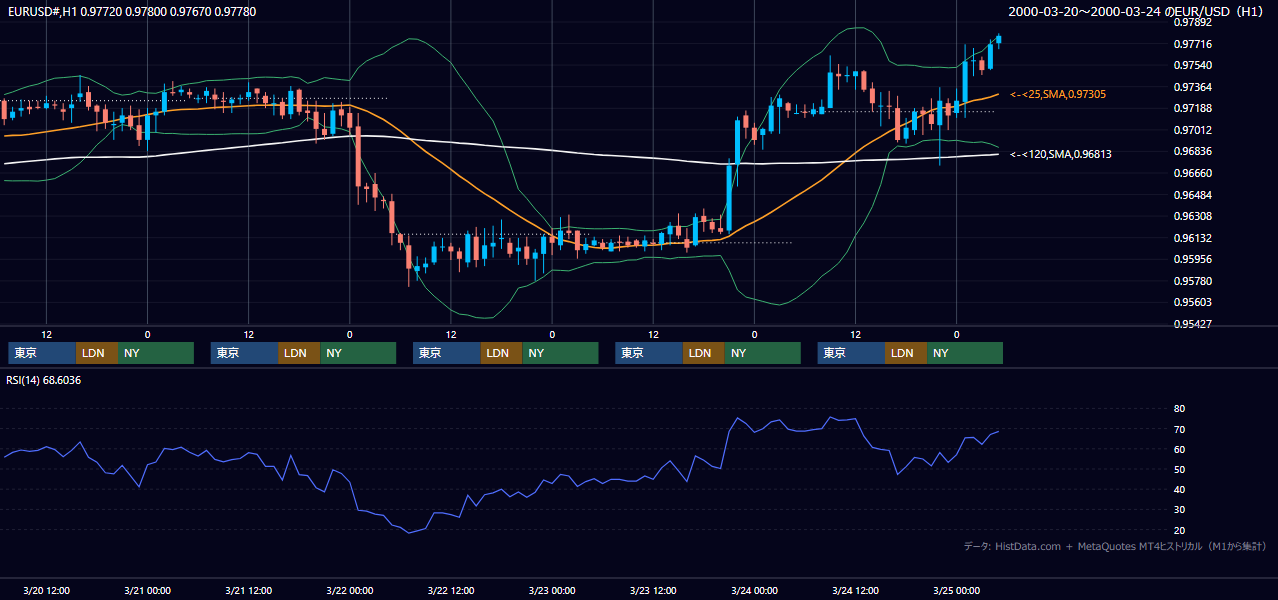Image resolution: width=1278 pixels, height=600 pixels.
Task: Click the RSI axis level 80
Action: click(1179, 409)
